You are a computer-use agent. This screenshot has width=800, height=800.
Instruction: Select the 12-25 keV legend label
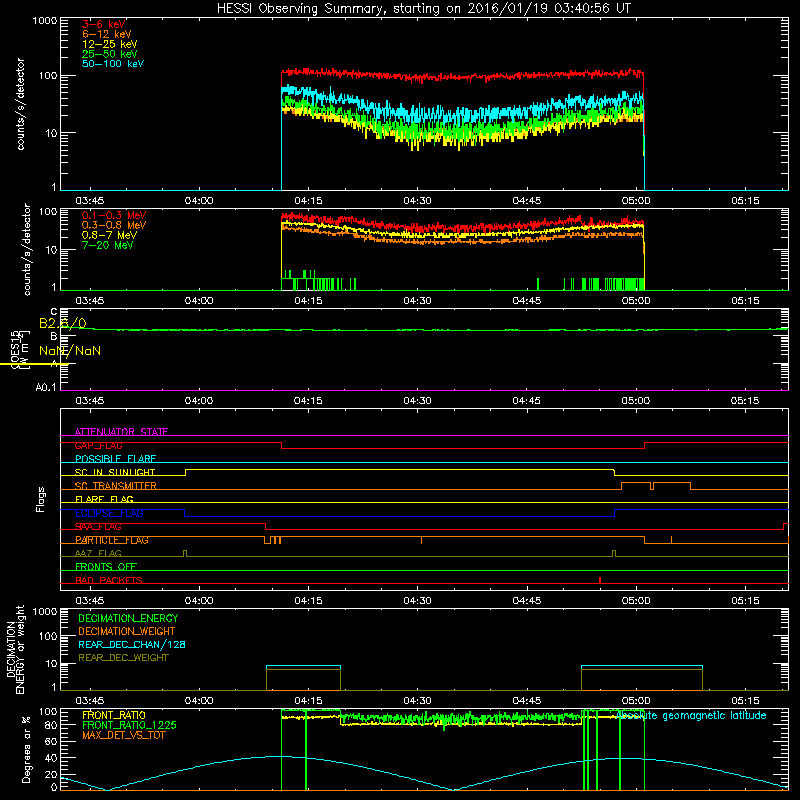click(110, 44)
